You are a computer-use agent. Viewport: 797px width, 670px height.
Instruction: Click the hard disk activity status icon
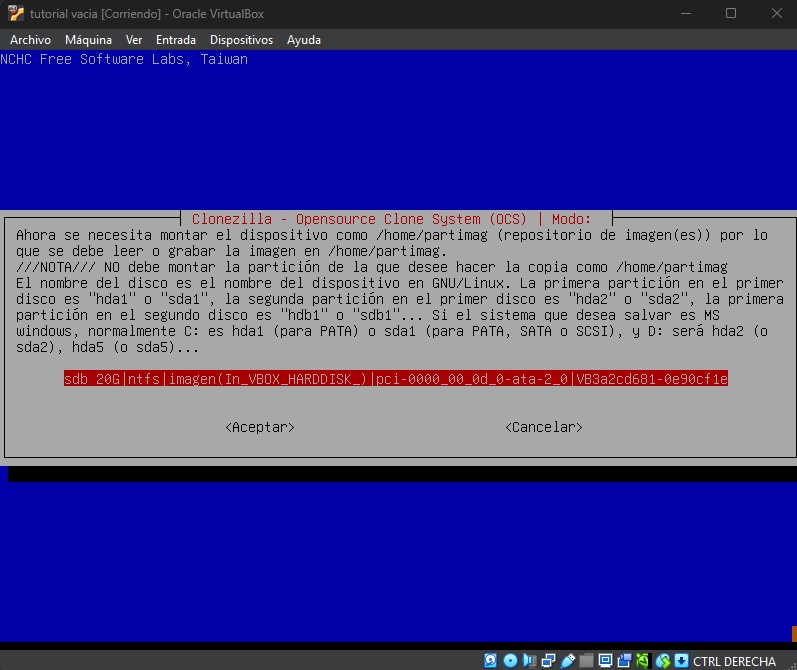click(x=491, y=660)
